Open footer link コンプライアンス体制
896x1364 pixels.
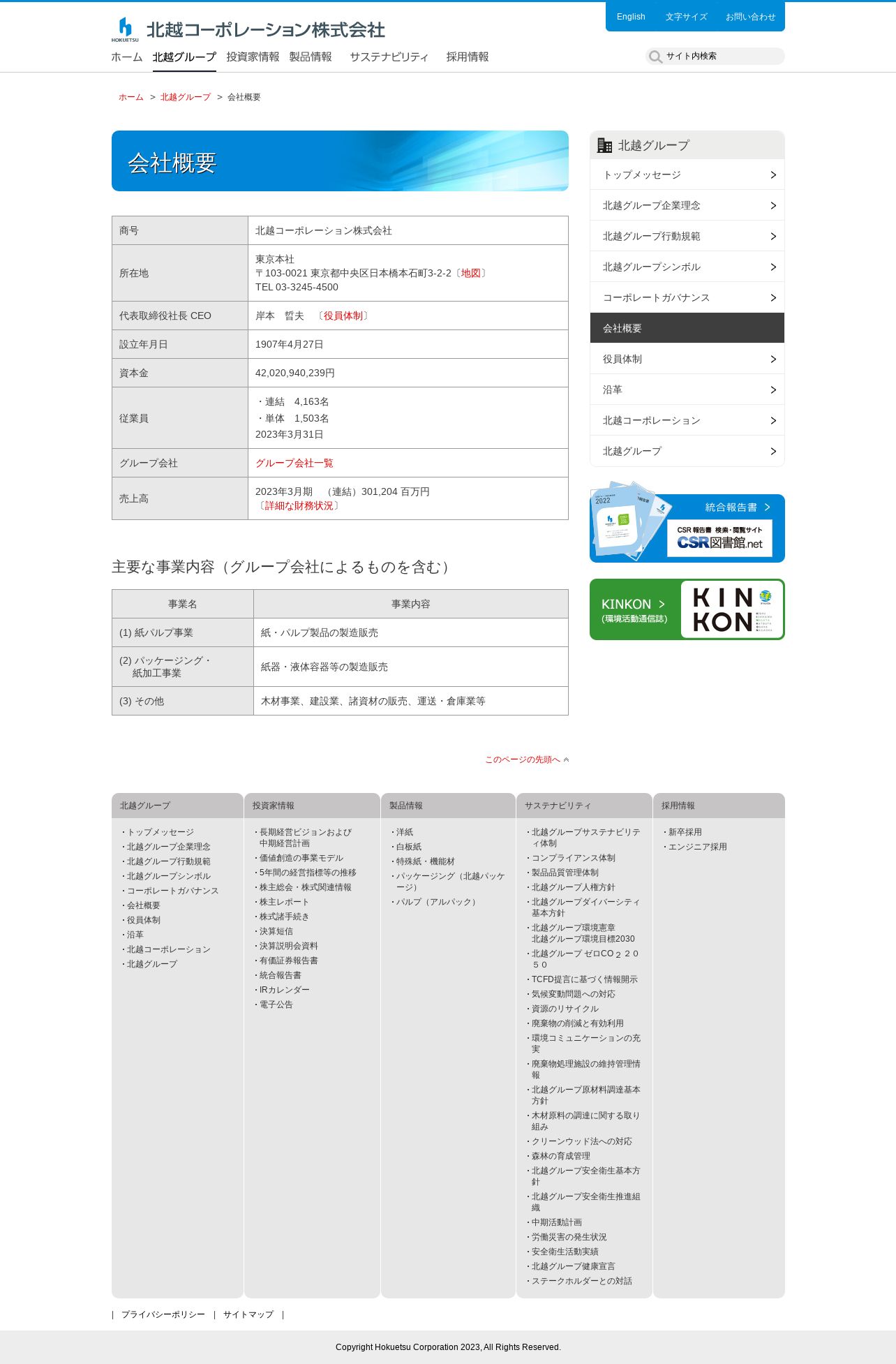point(573,858)
